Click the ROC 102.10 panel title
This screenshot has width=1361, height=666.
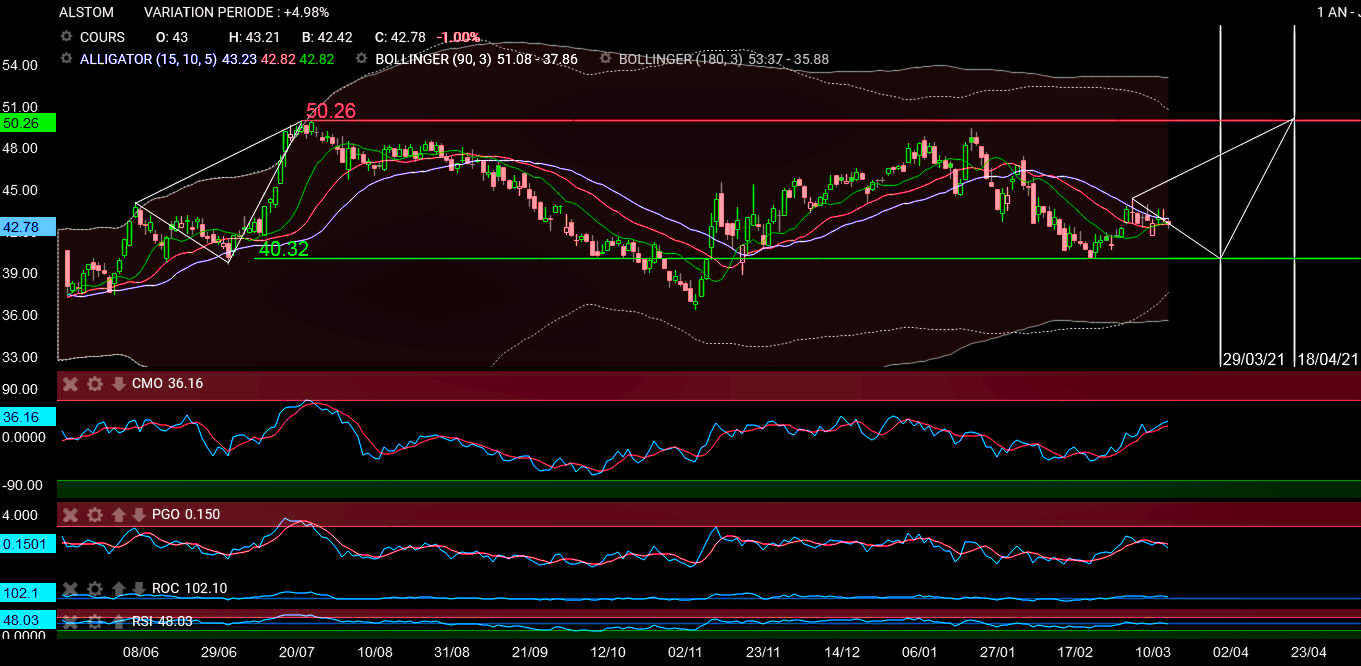point(189,588)
